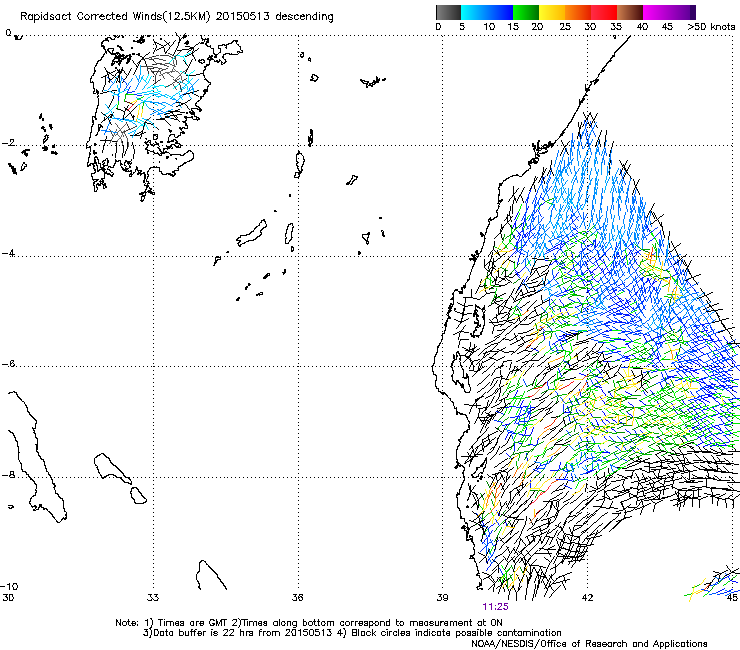The width and height of the screenshot is (740, 650).
Task: Click the latitude label '-8' on left axis
Action: coord(8,475)
